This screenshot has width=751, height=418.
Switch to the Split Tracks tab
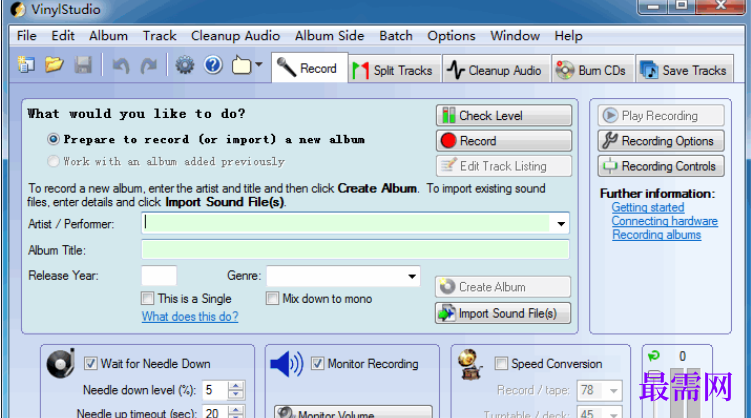tap(394, 70)
